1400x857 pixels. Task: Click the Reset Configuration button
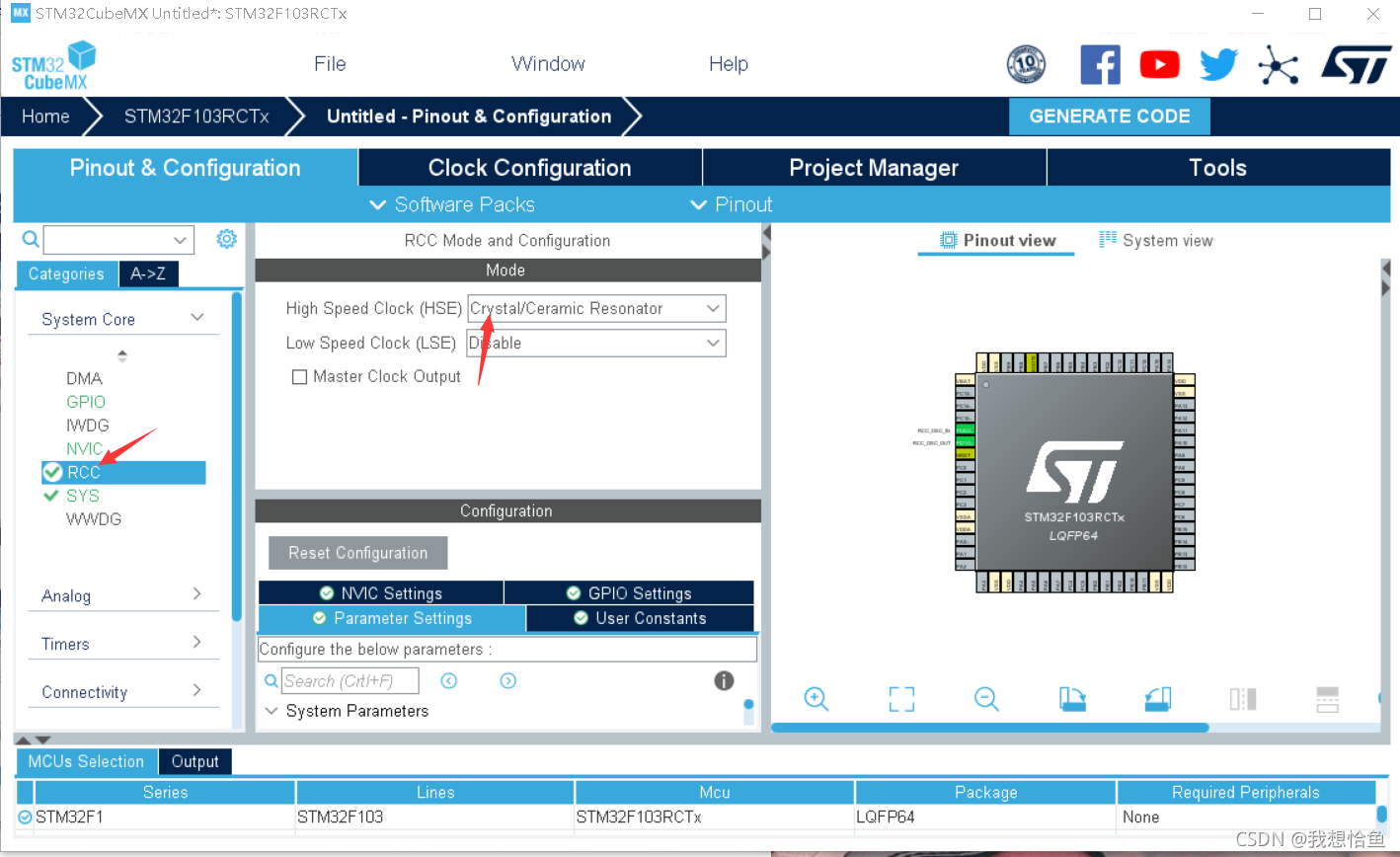[357, 553]
